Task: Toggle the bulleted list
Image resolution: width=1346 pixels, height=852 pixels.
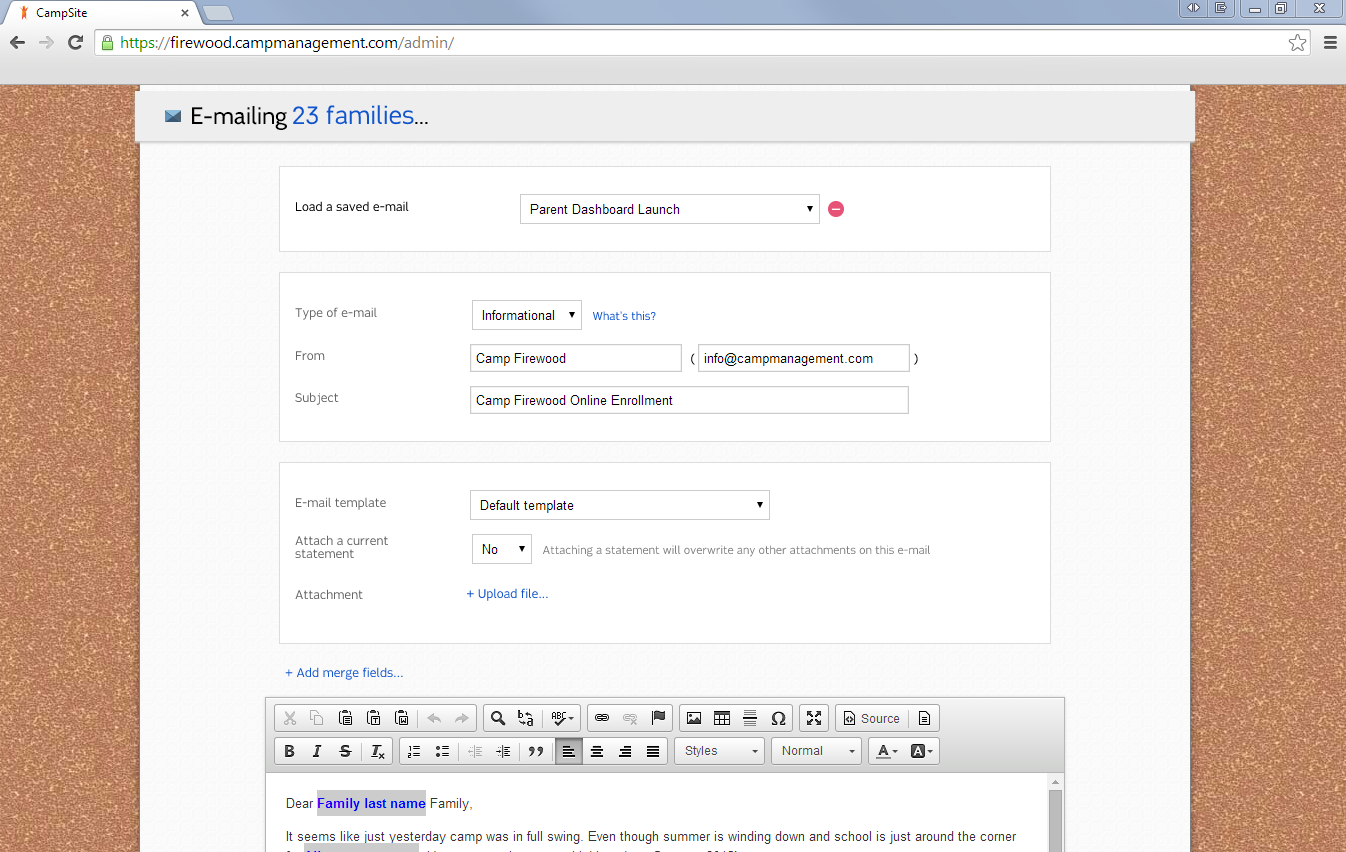Action: click(x=442, y=751)
